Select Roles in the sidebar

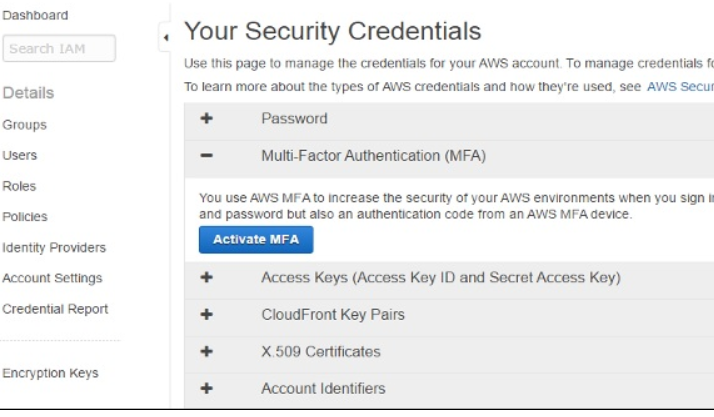20,186
